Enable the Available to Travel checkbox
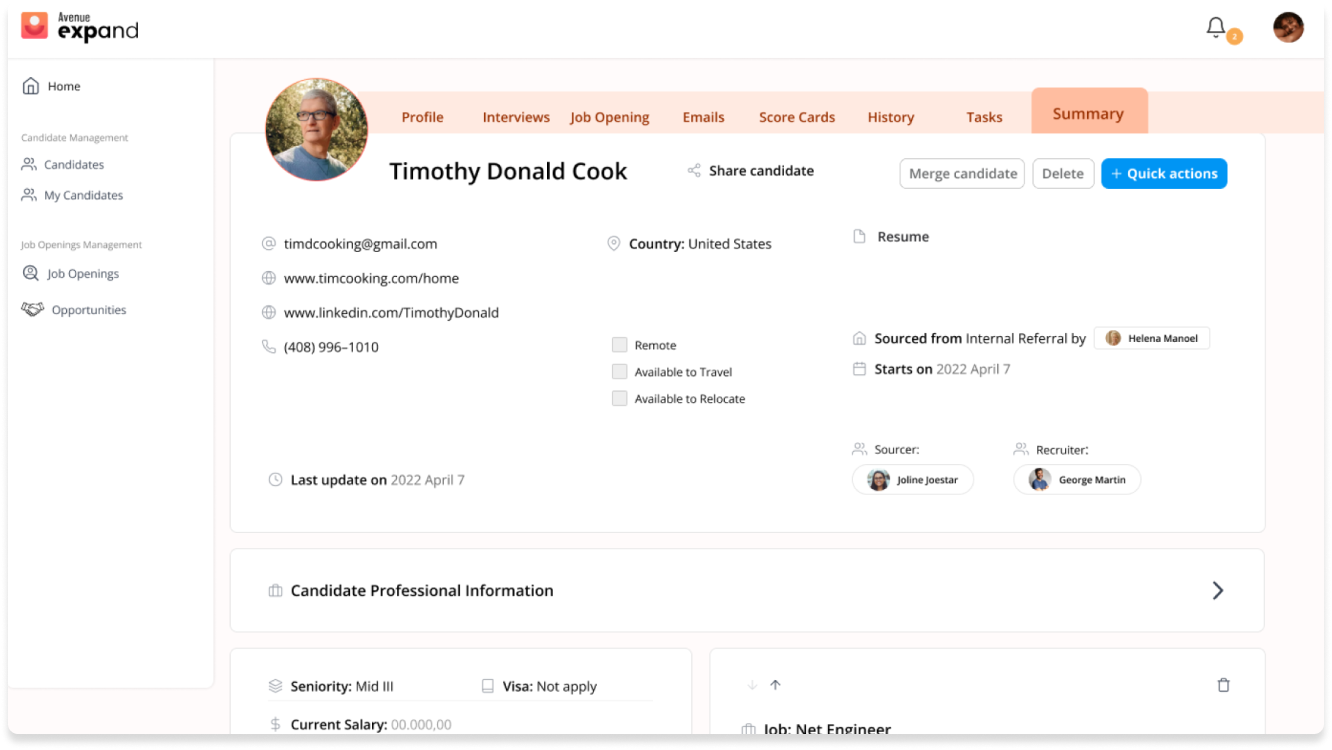1332x750 pixels. (620, 372)
